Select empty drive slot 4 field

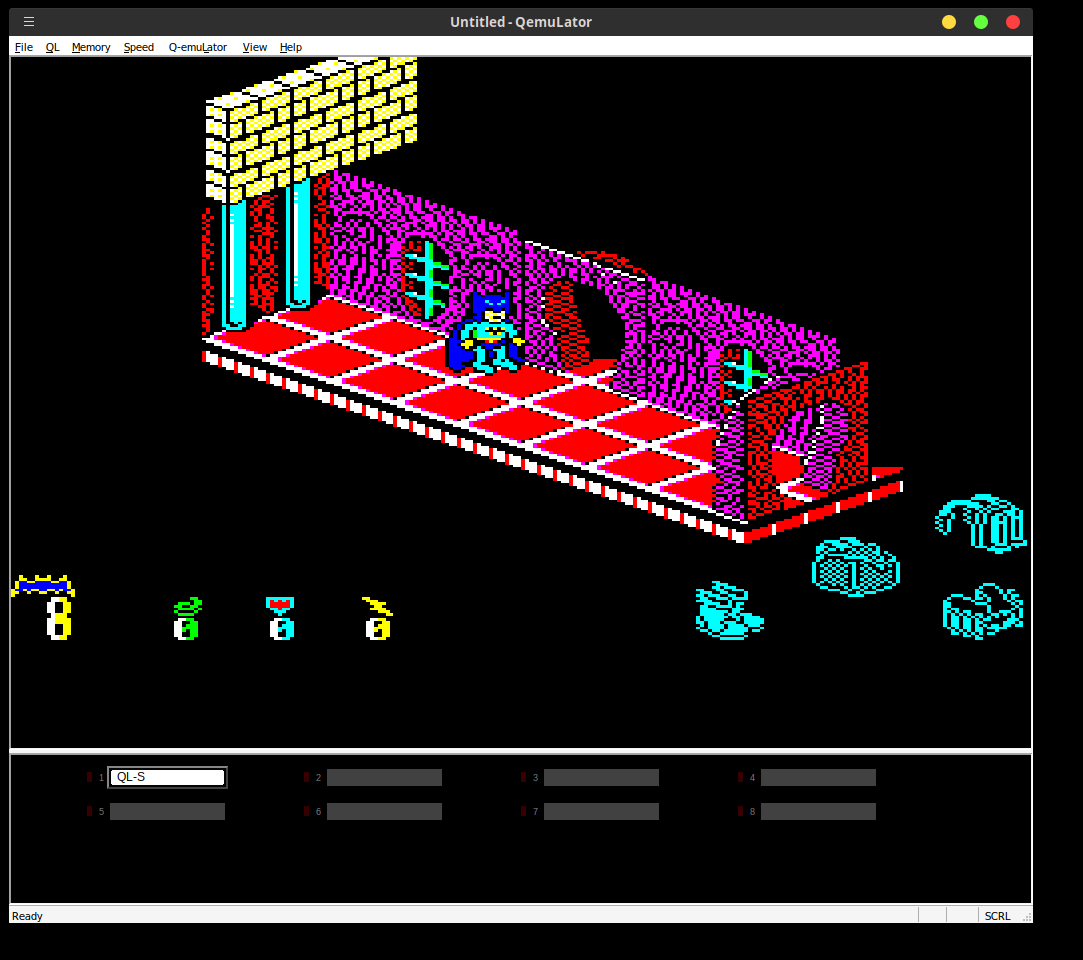coord(818,778)
